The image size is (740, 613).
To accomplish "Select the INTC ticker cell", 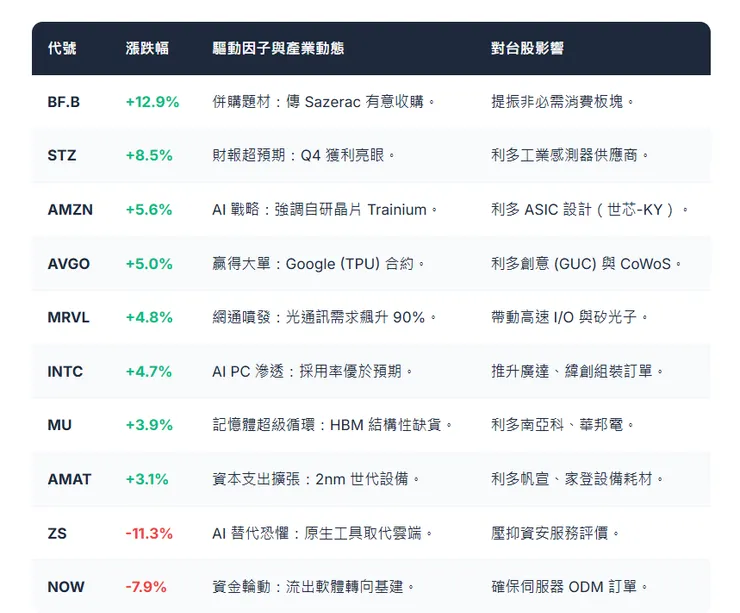I will pyautogui.click(x=65, y=371).
